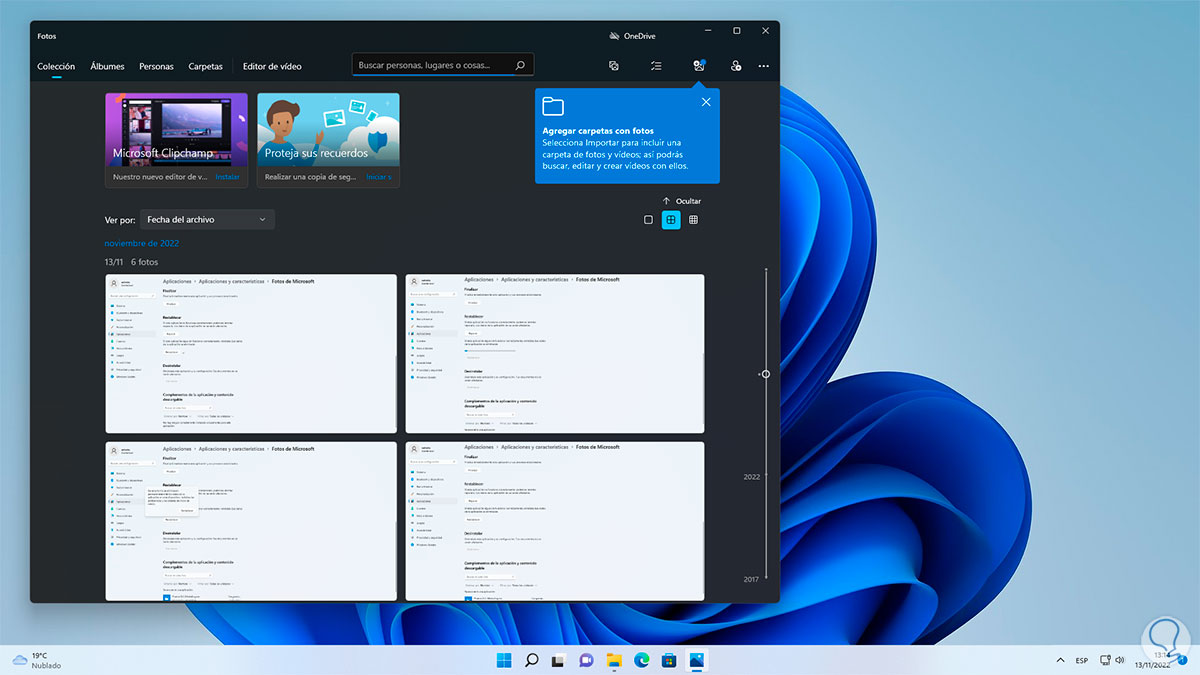This screenshot has height=675, width=1200.
Task: Open the Microsoft Clipchamp promo card
Action: 176,140
